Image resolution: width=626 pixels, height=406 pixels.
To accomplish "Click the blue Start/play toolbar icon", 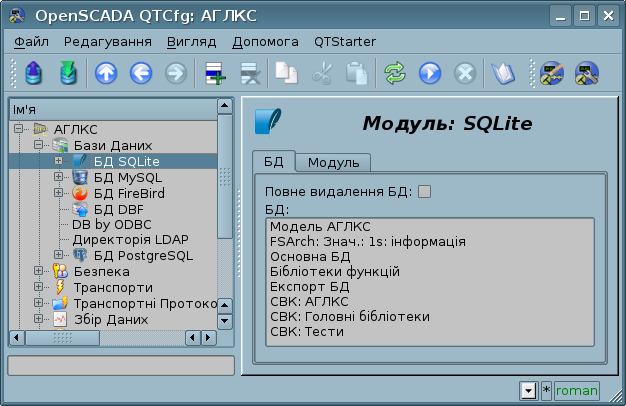I will [x=430, y=73].
